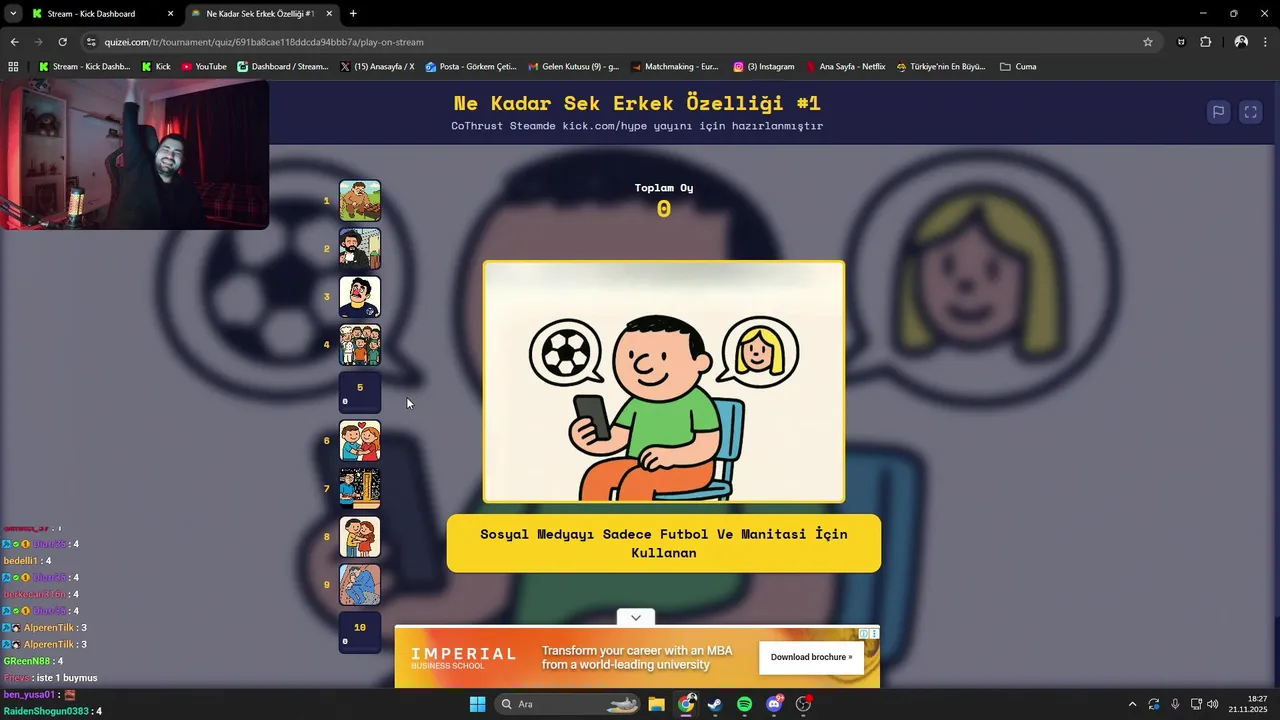Image resolution: width=1280 pixels, height=720 pixels.
Task: Click chat message from RaidenShogun0383
Action: [x=53, y=711]
